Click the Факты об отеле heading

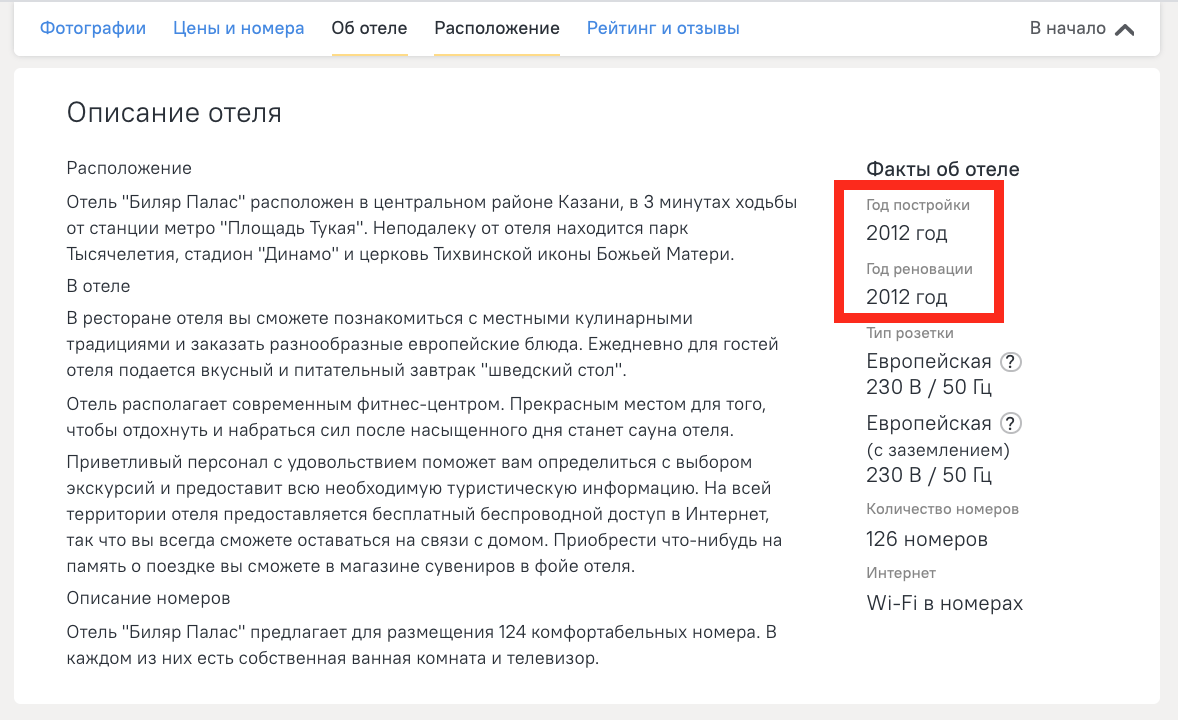[942, 169]
